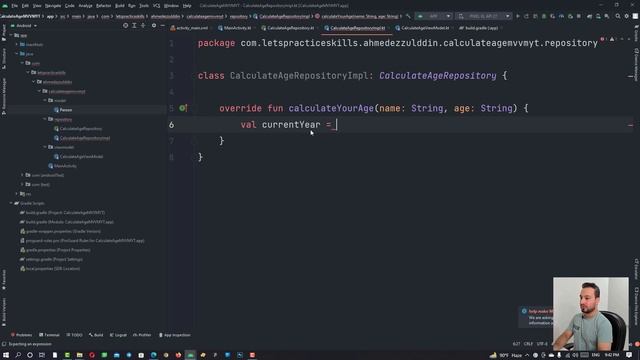Open the App Inspection tool window

tap(175, 335)
